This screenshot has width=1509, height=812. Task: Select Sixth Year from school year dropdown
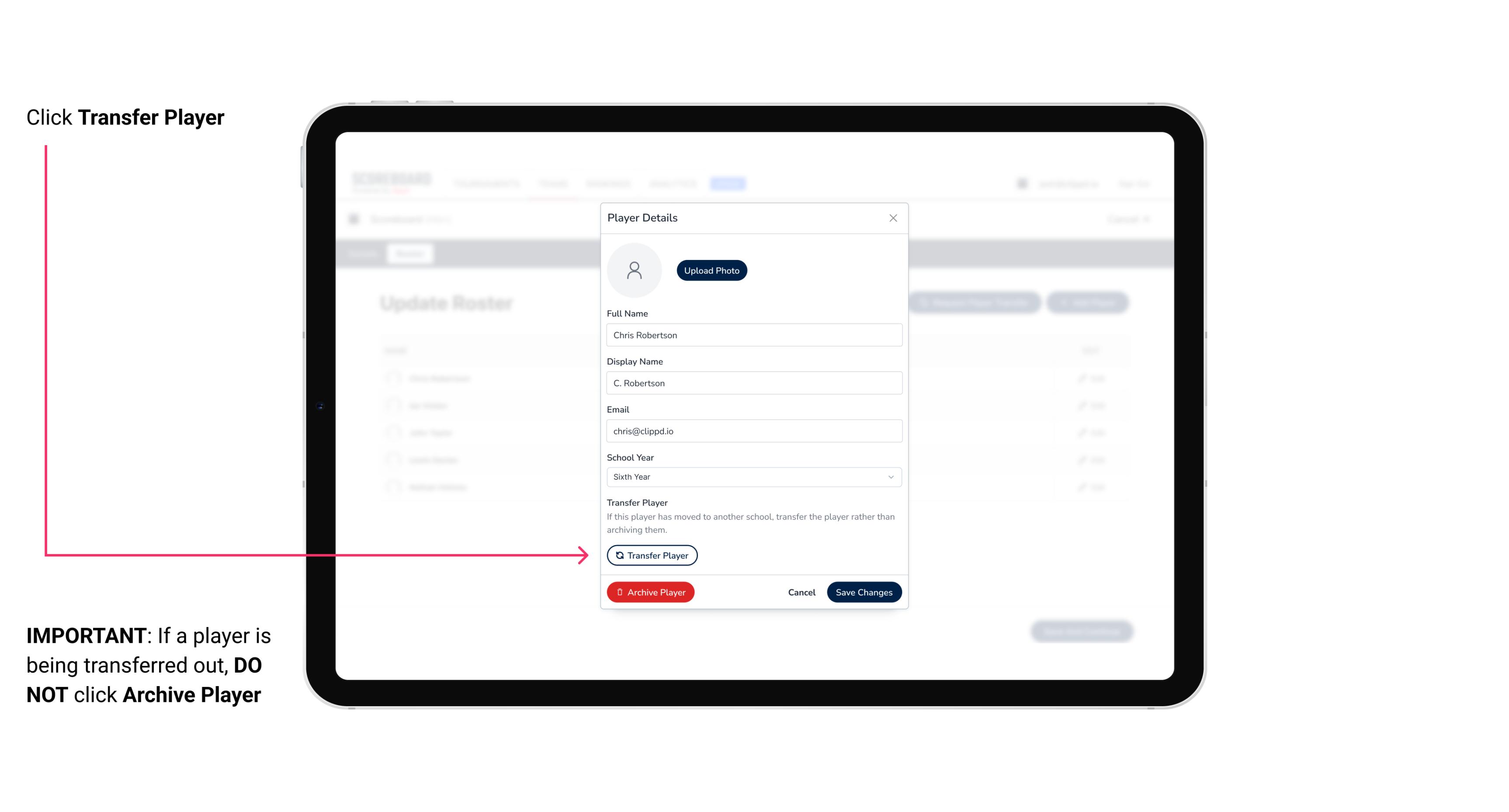click(753, 476)
